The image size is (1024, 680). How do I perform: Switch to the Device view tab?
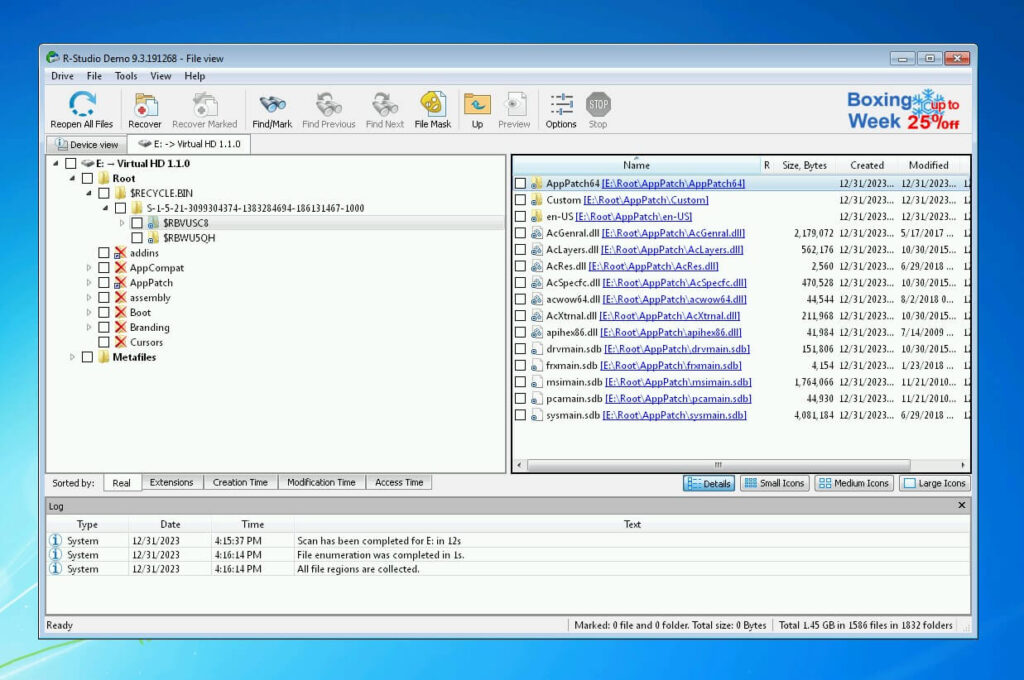[85, 144]
